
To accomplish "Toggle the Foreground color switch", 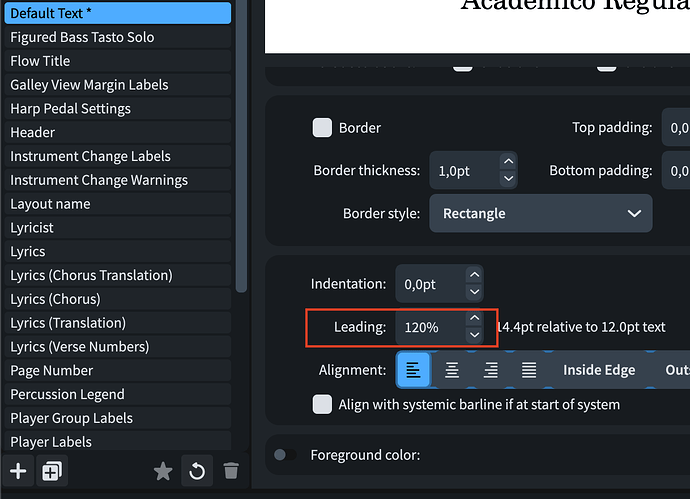I will (284, 455).
